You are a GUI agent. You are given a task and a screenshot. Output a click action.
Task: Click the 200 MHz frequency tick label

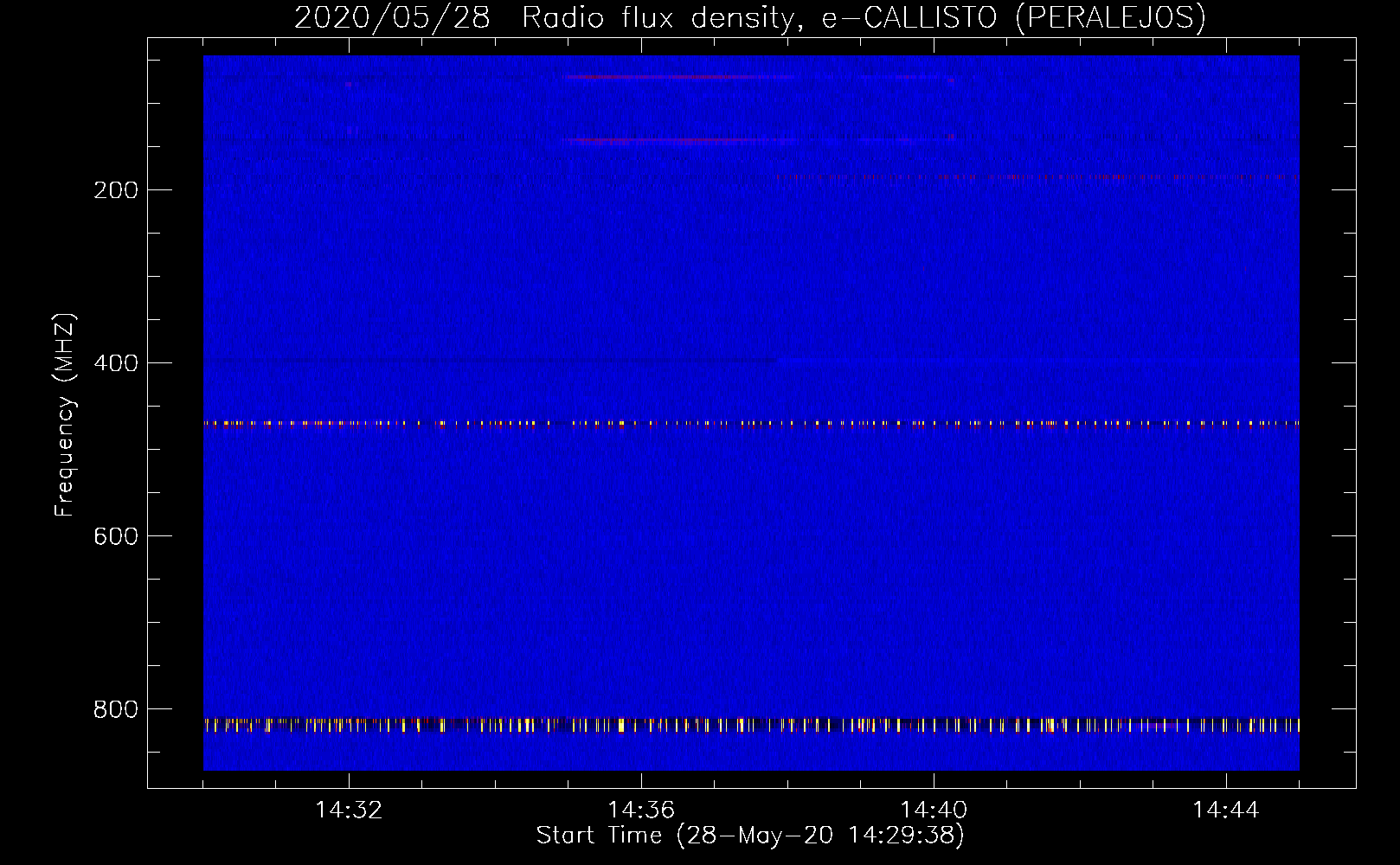116,190
